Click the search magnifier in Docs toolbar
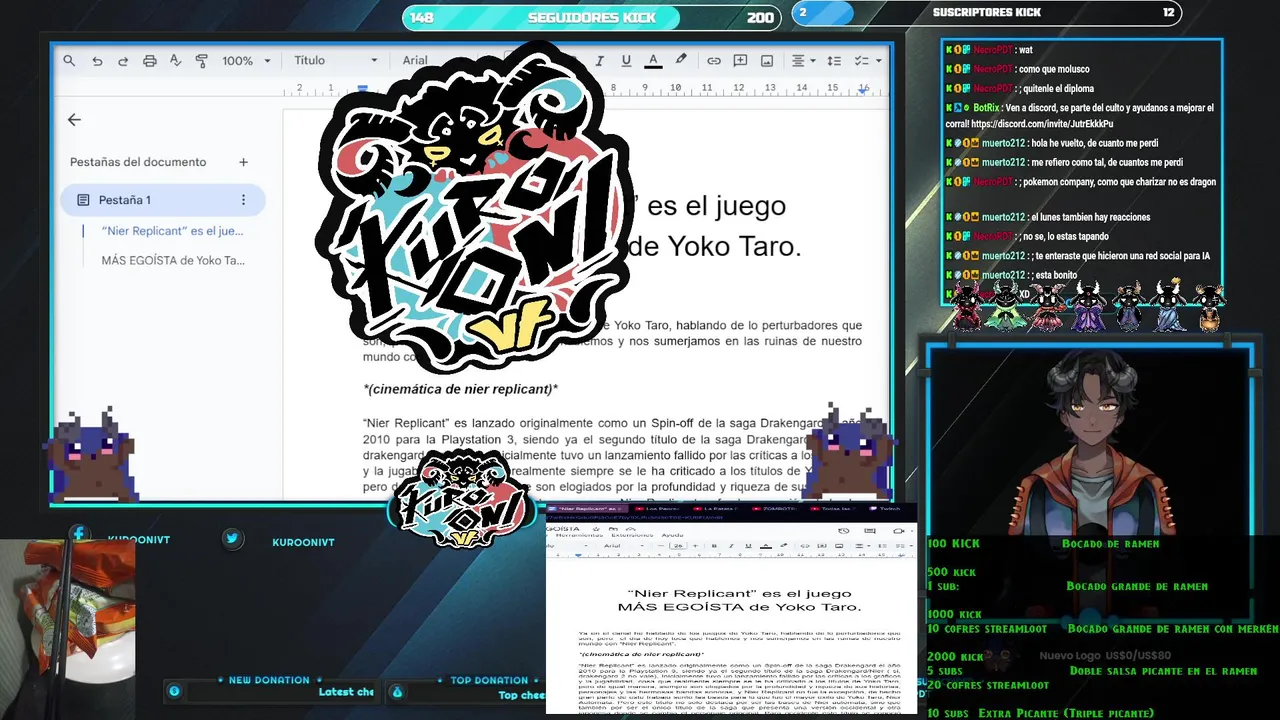 [69, 61]
